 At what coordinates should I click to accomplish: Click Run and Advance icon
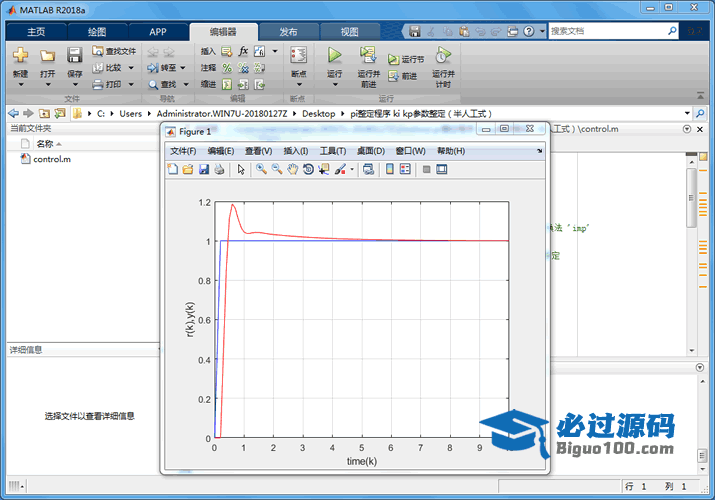pos(368,55)
